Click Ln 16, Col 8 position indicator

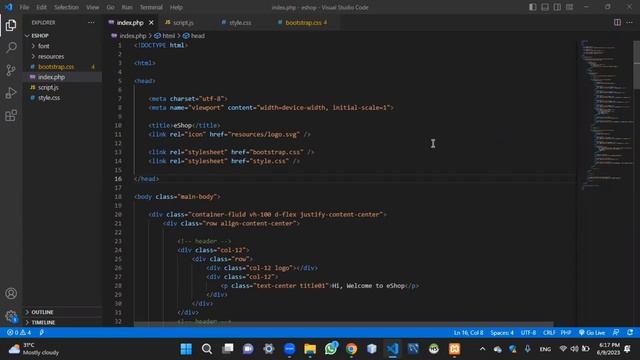coord(468,333)
